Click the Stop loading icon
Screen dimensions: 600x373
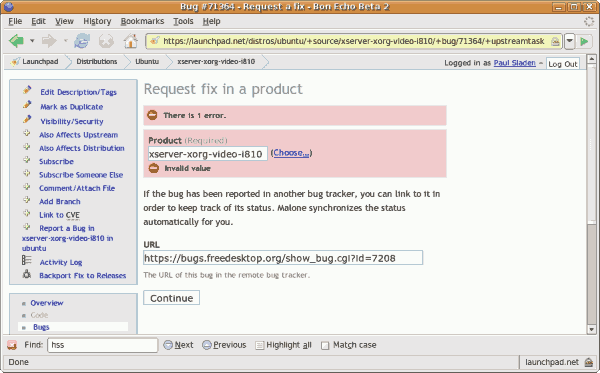106,41
